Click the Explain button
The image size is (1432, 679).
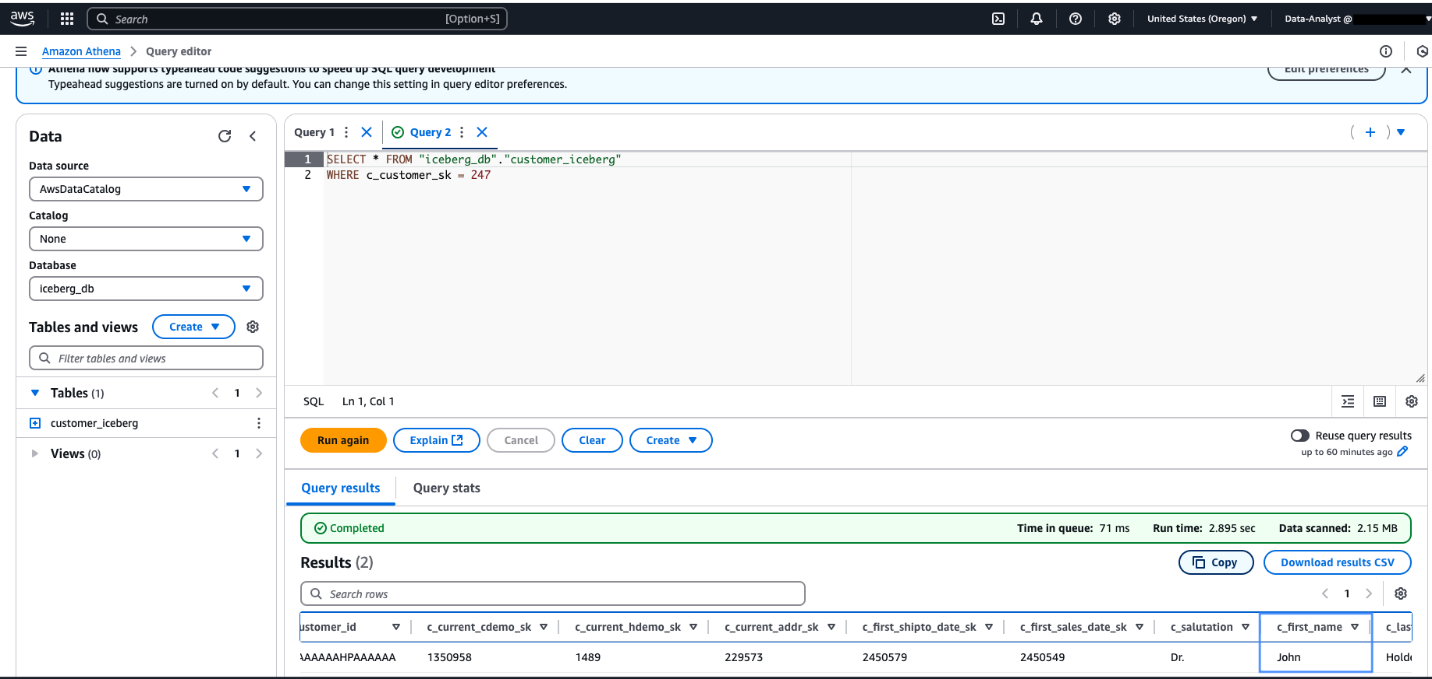[x=437, y=440]
